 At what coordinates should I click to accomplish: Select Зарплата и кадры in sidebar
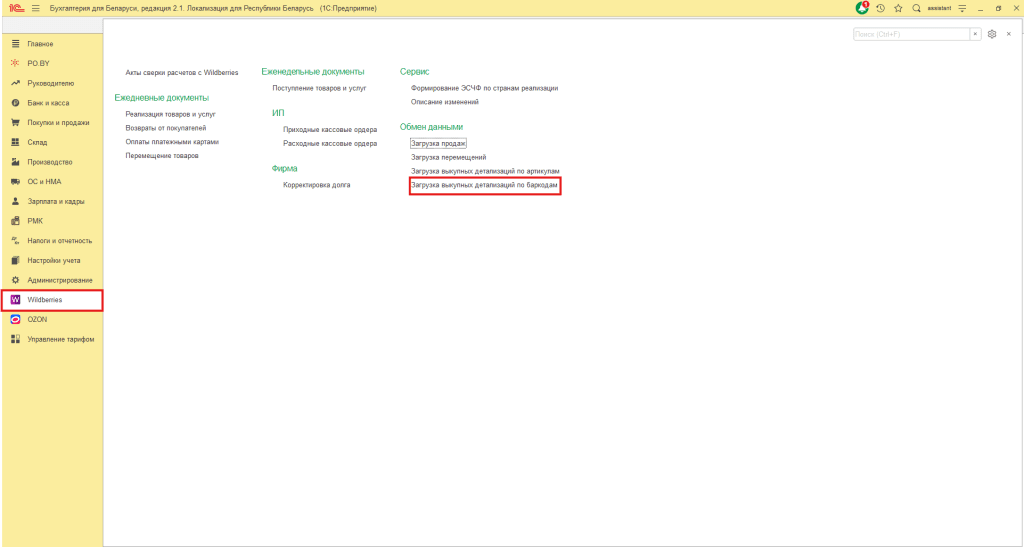56,201
